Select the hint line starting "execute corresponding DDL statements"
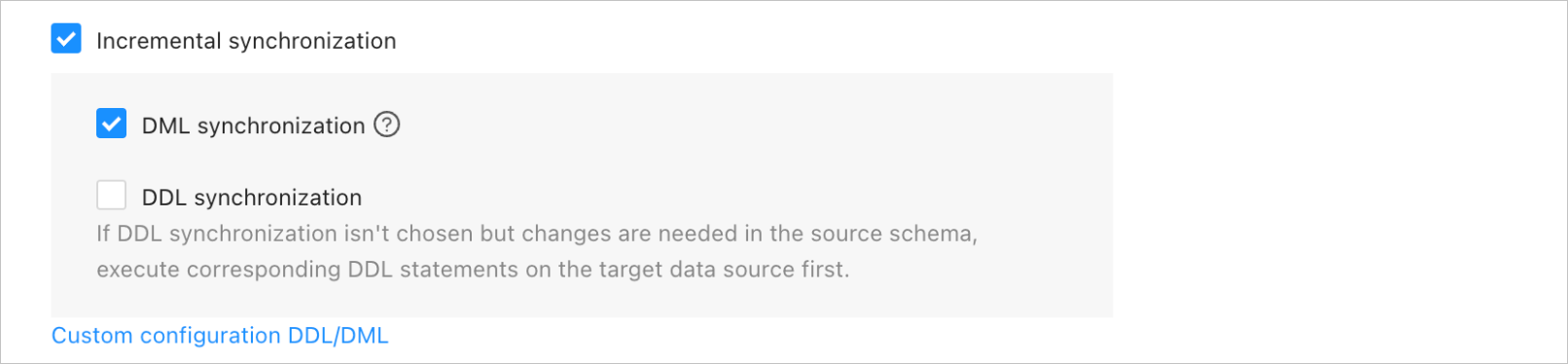This screenshot has height=364, width=1568. pos(473,270)
